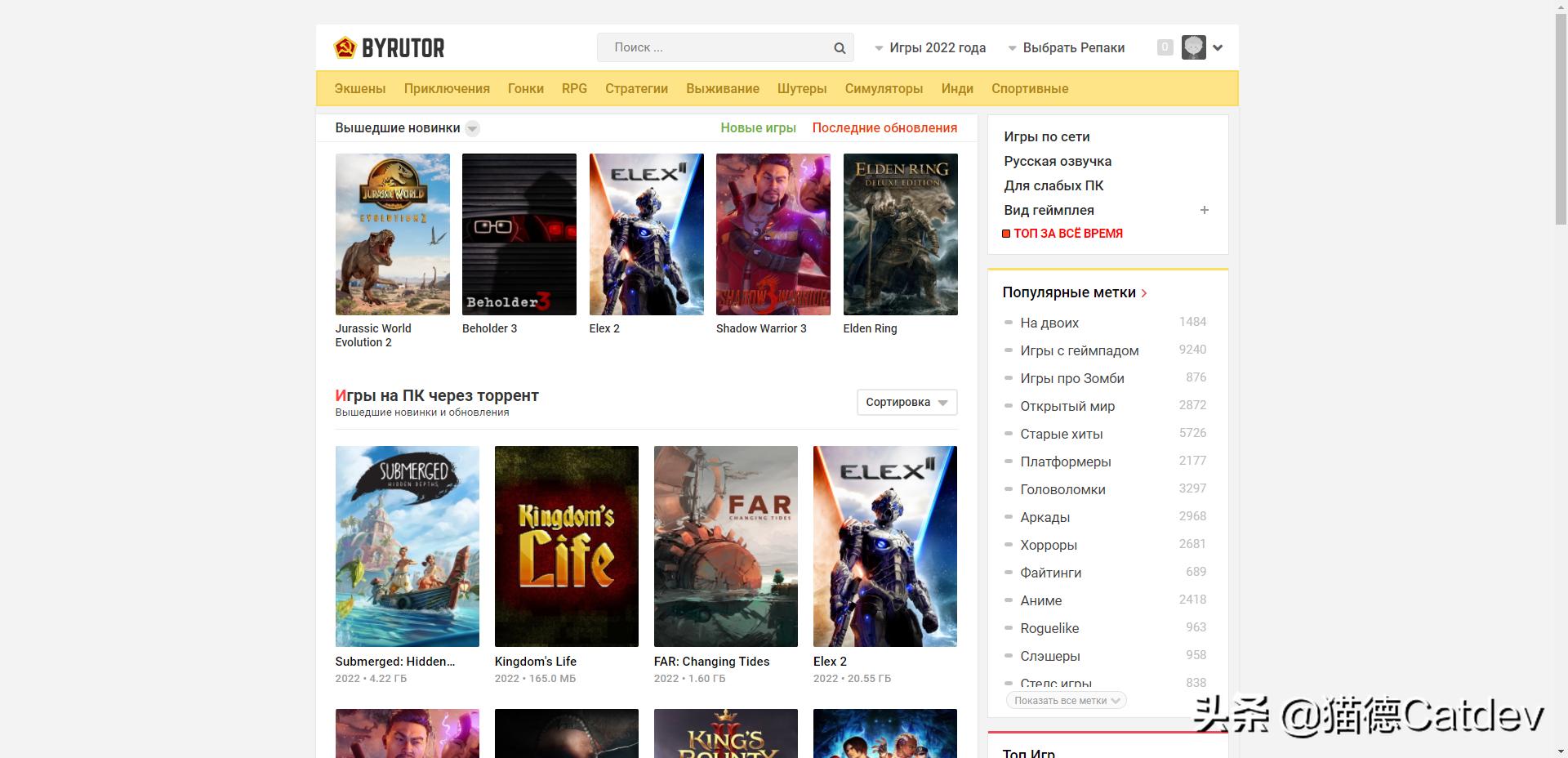Expand the Вышедшие новинки dropdown arrow
The width and height of the screenshot is (1568, 758).
coord(472,128)
